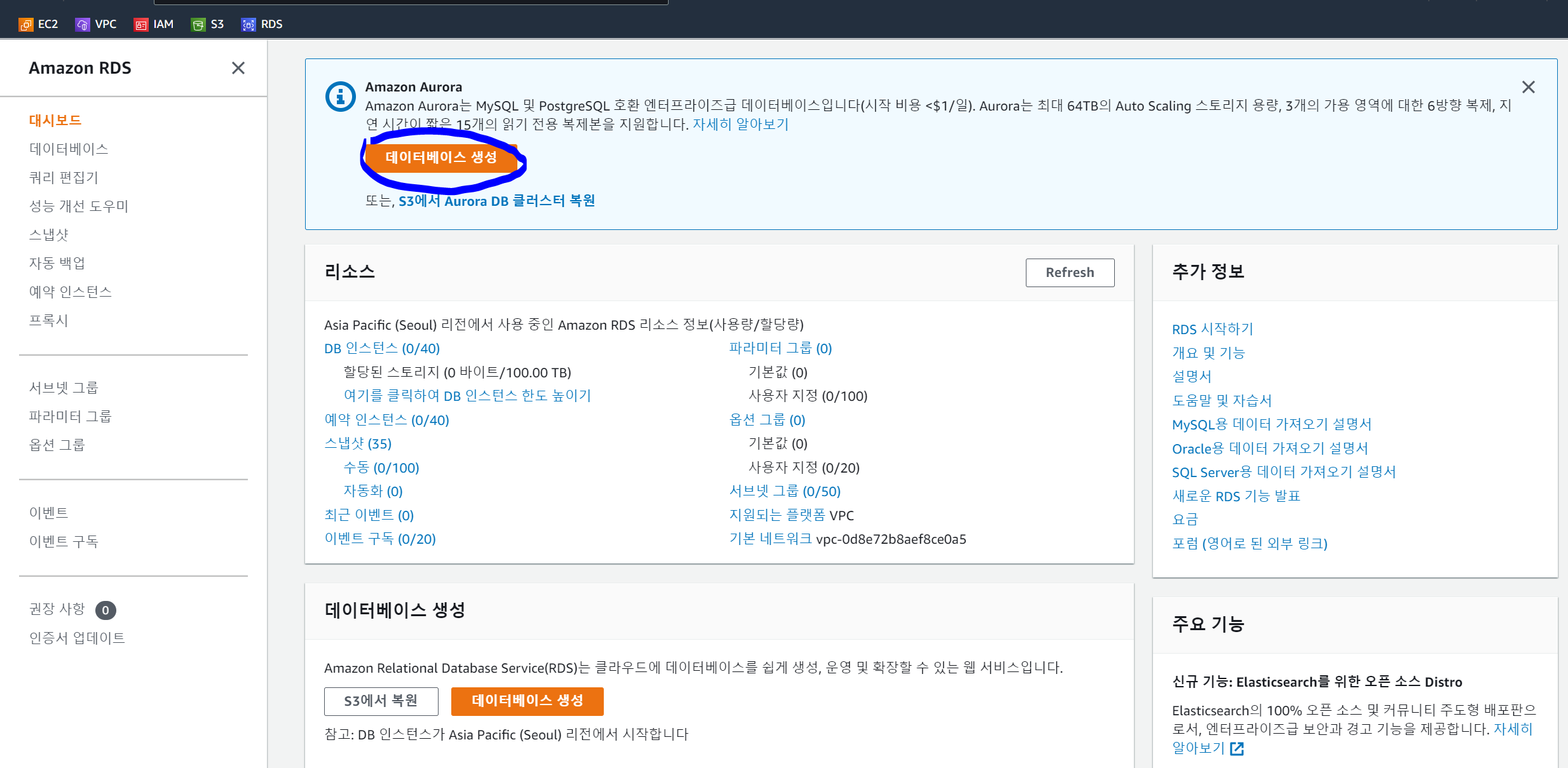Open S3 service shortcut icon

pyautogui.click(x=198, y=25)
